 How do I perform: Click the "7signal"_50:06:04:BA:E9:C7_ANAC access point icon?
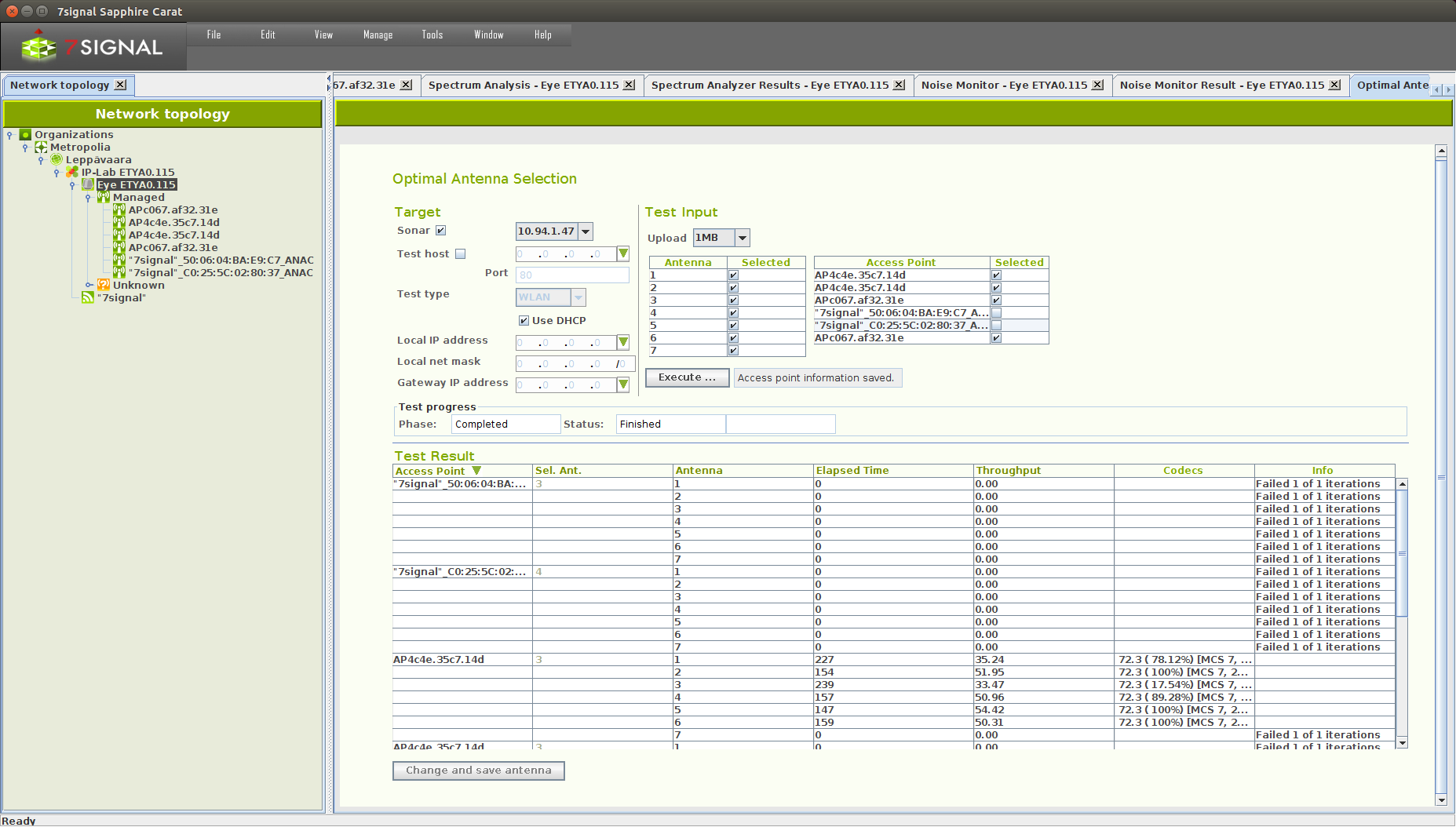[119, 260]
